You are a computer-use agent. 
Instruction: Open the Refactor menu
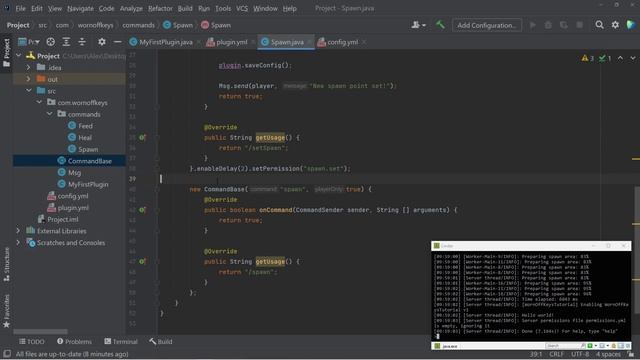[x=160, y=8]
